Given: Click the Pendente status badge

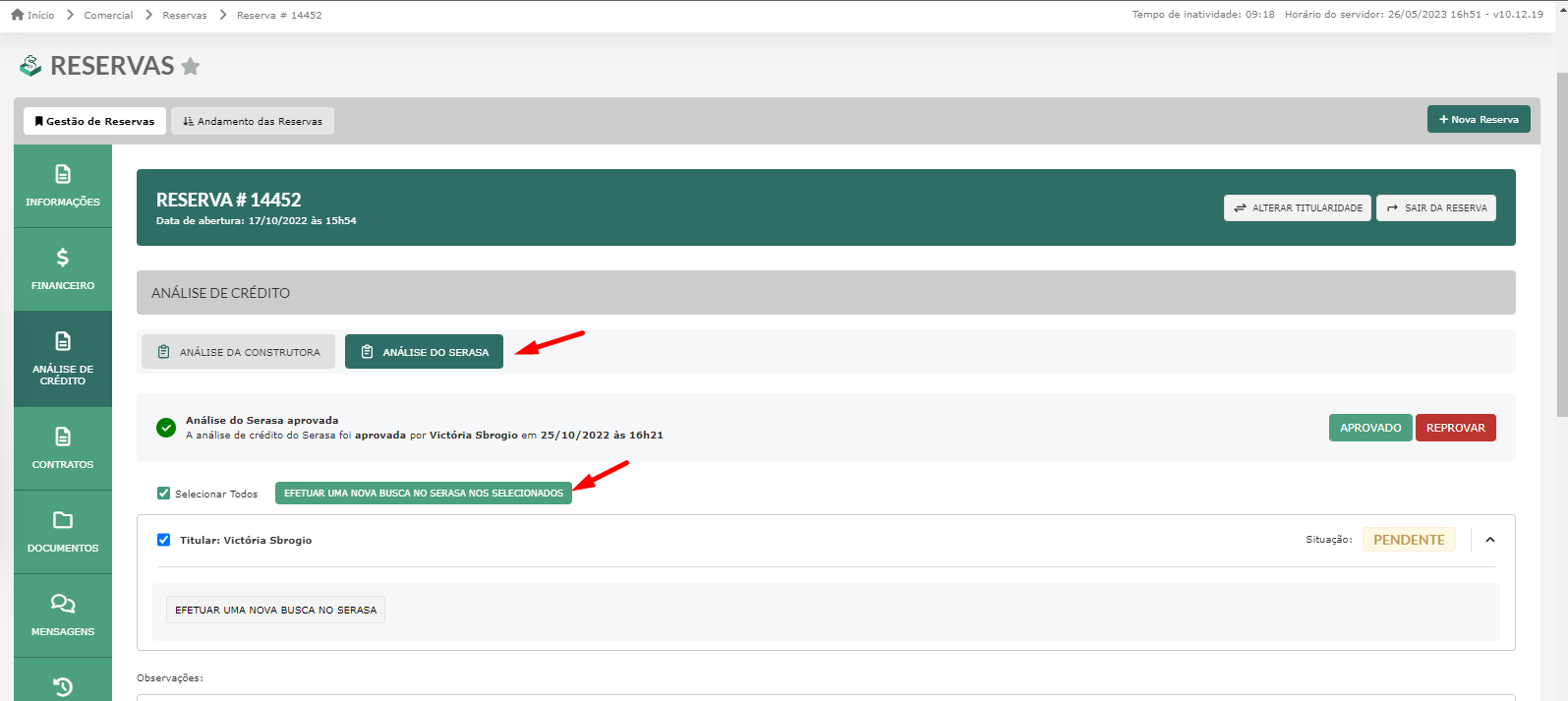Looking at the screenshot, I should (x=1409, y=540).
